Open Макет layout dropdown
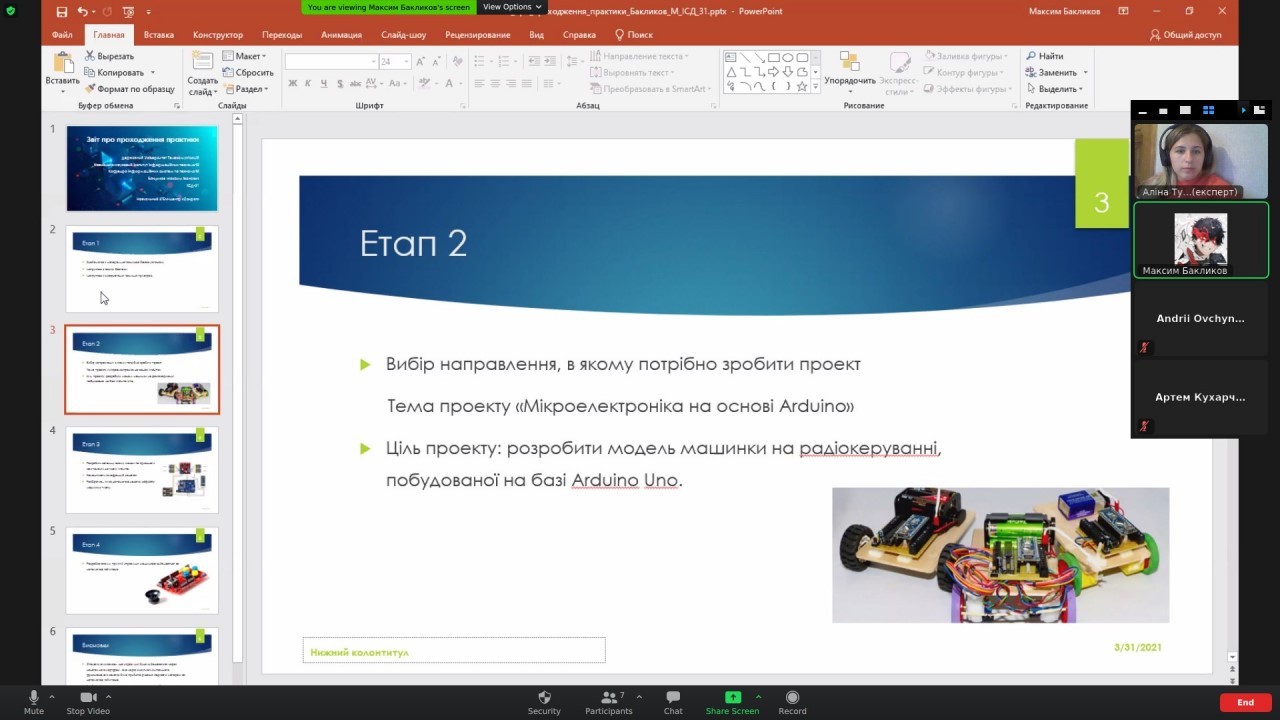 244,56
